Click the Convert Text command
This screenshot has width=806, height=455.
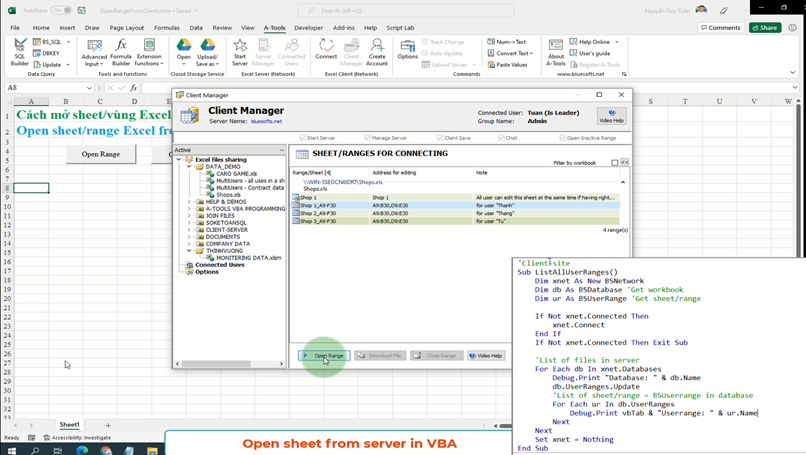[x=509, y=53]
